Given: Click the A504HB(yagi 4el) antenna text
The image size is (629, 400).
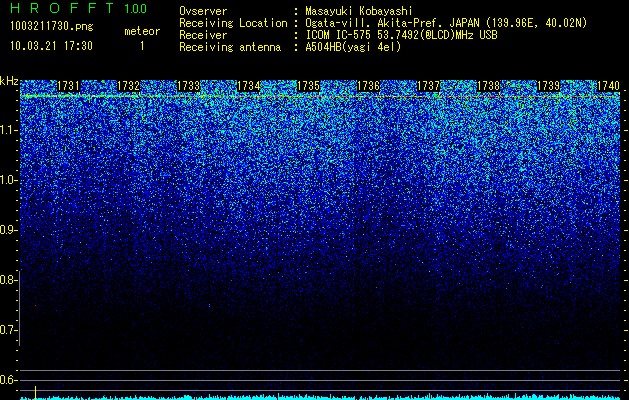Looking at the screenshot, I should pyautogui.click(x=353, y=47).
